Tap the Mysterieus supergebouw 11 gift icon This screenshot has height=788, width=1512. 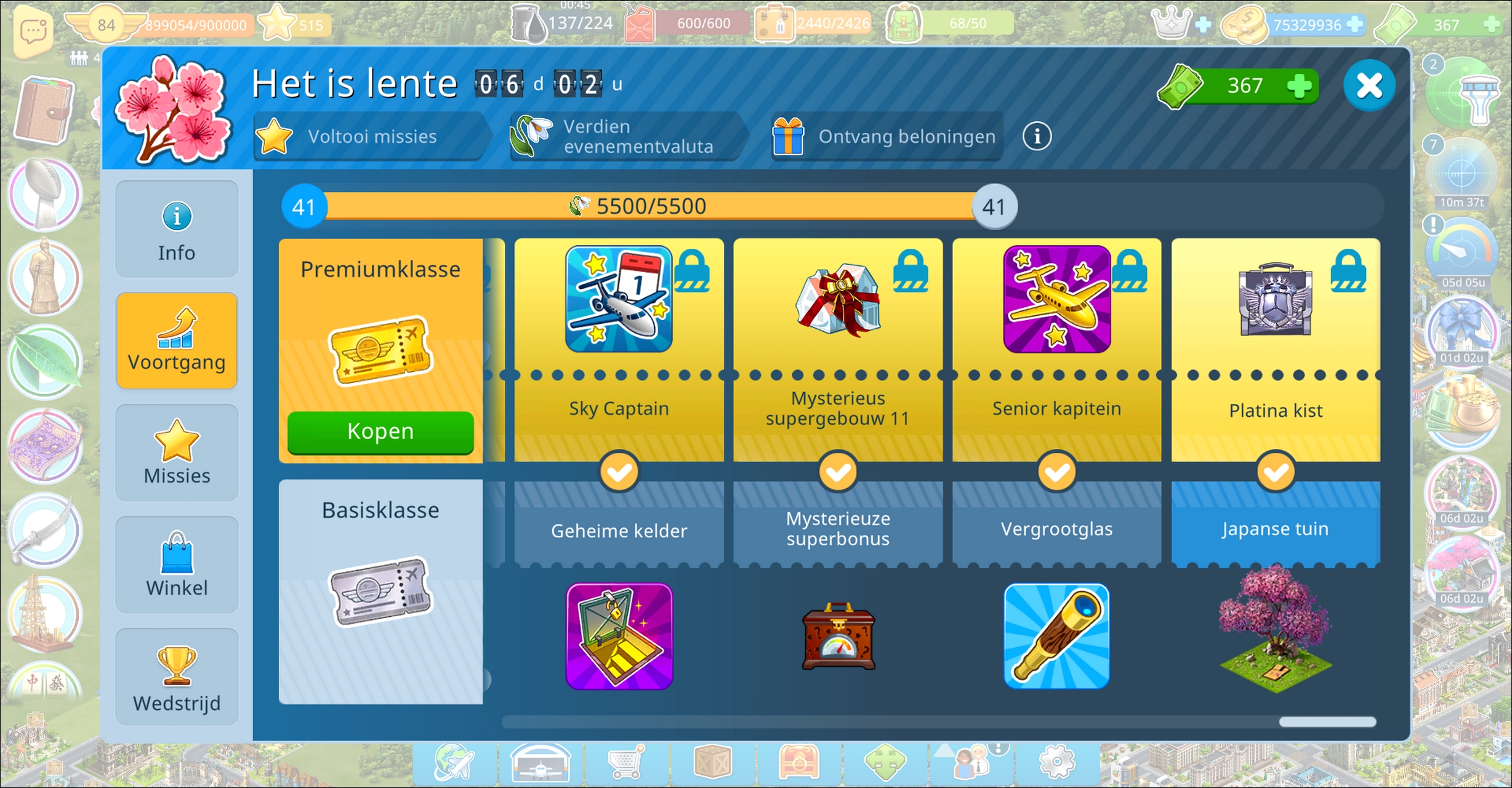(838, 300)
